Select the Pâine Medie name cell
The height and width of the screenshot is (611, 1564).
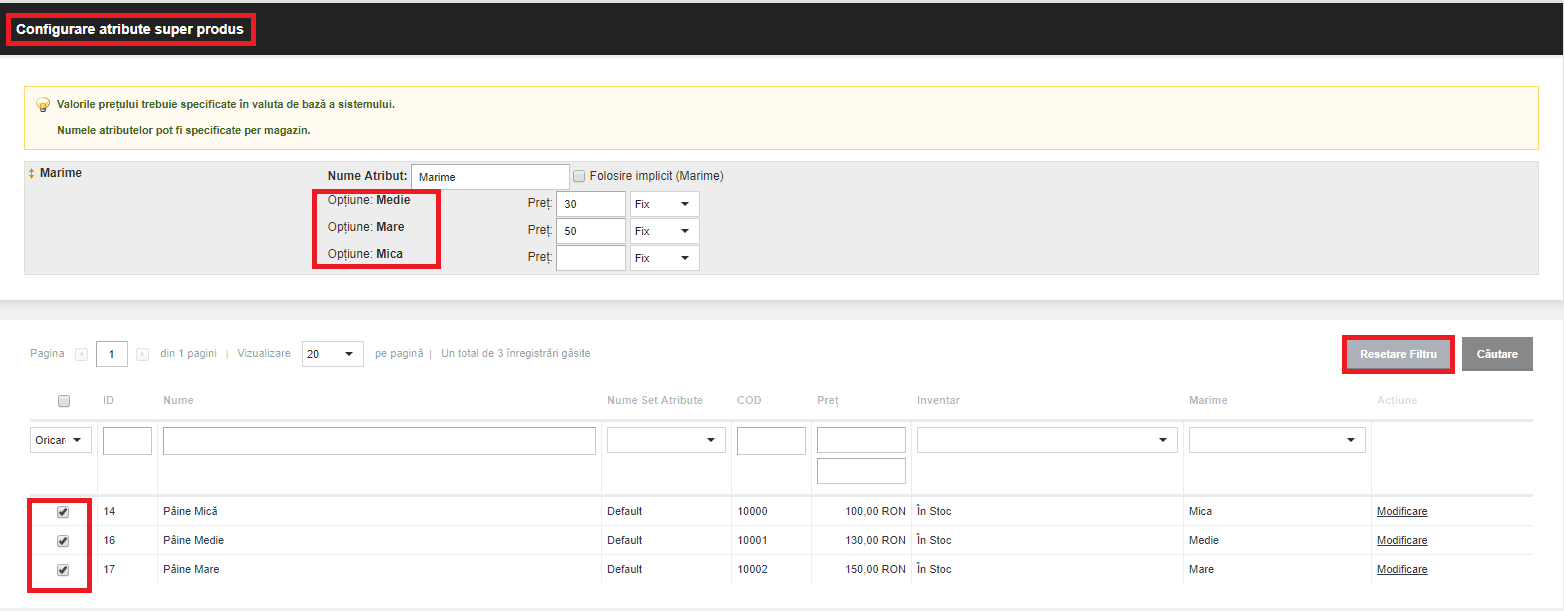pyautogui.click(x=193, y=541)
